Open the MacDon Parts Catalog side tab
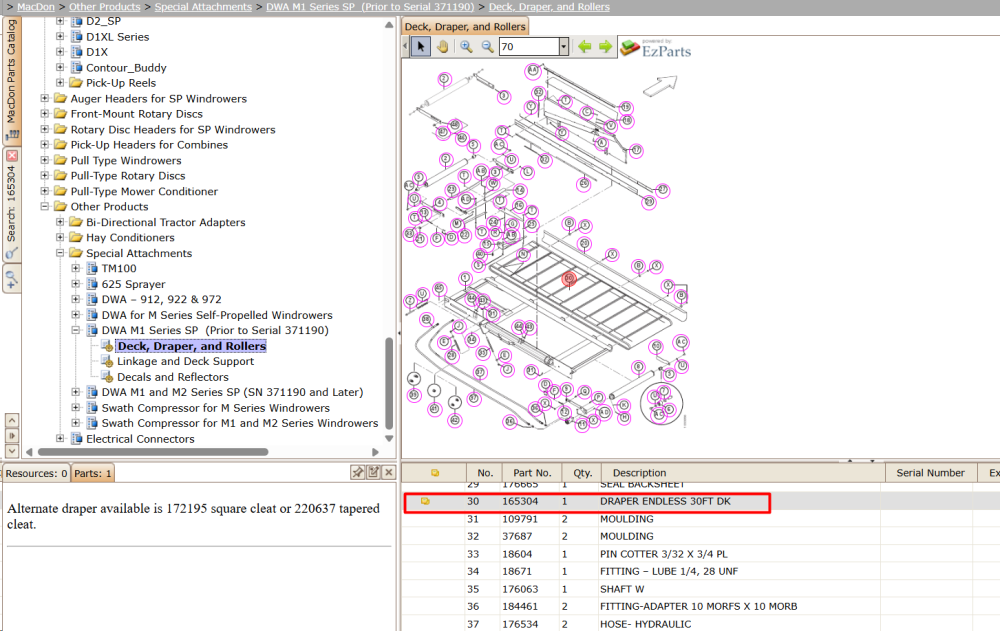The image size is (1000, 631). click(x=12, y=80)
